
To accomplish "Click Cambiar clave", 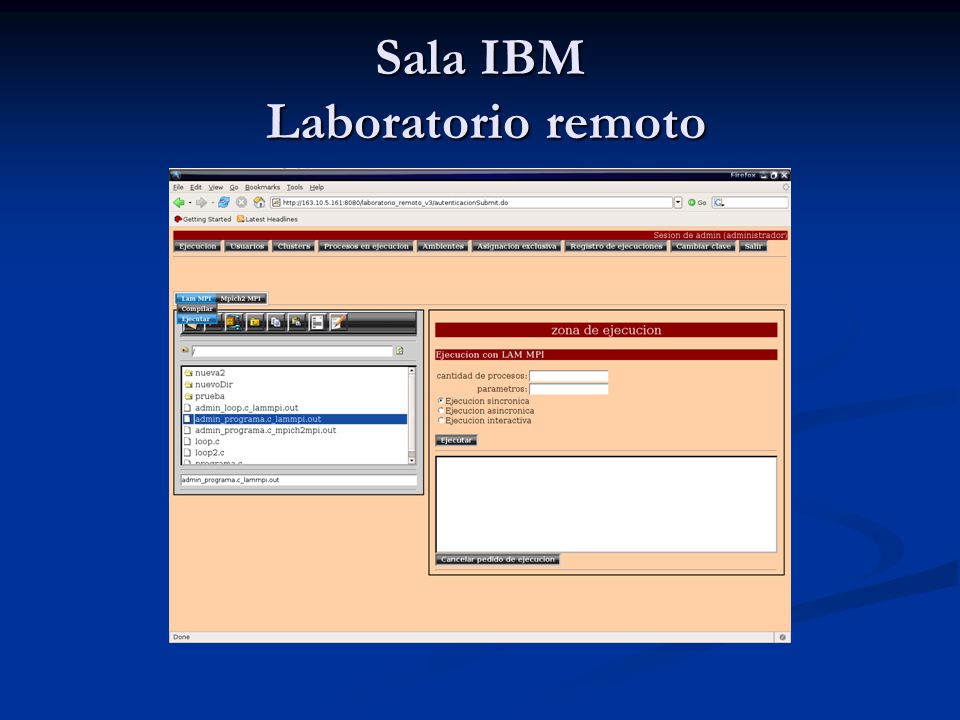I will coord(703,246).
